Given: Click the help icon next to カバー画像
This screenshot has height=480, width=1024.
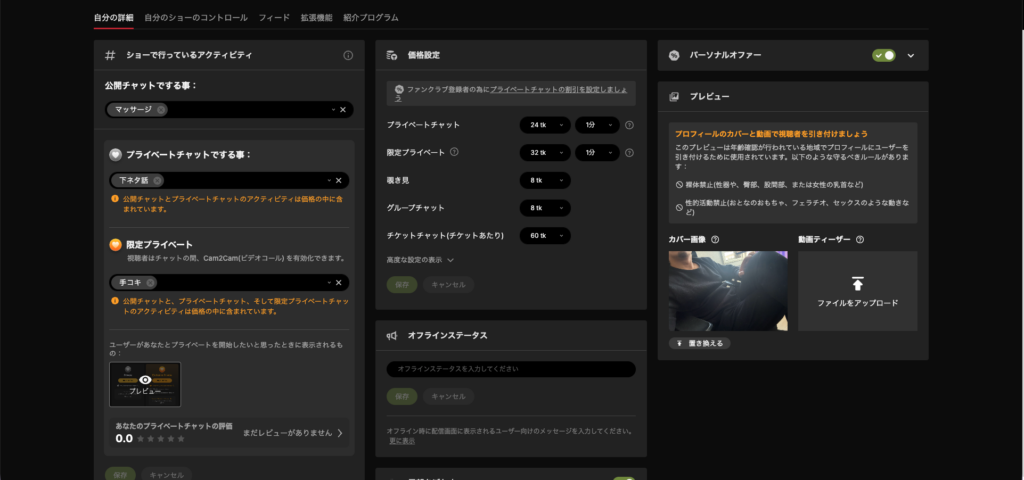Looking at the screenshot, I should (715, 239).
